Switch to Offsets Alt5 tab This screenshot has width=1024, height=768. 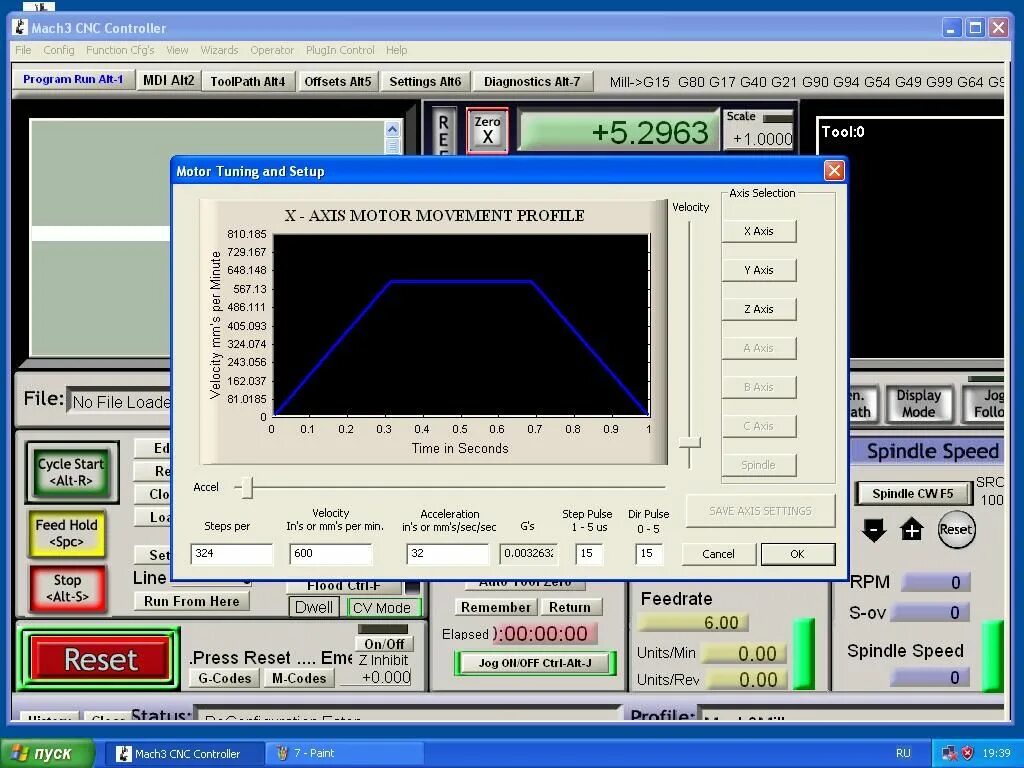click(338, 82)
